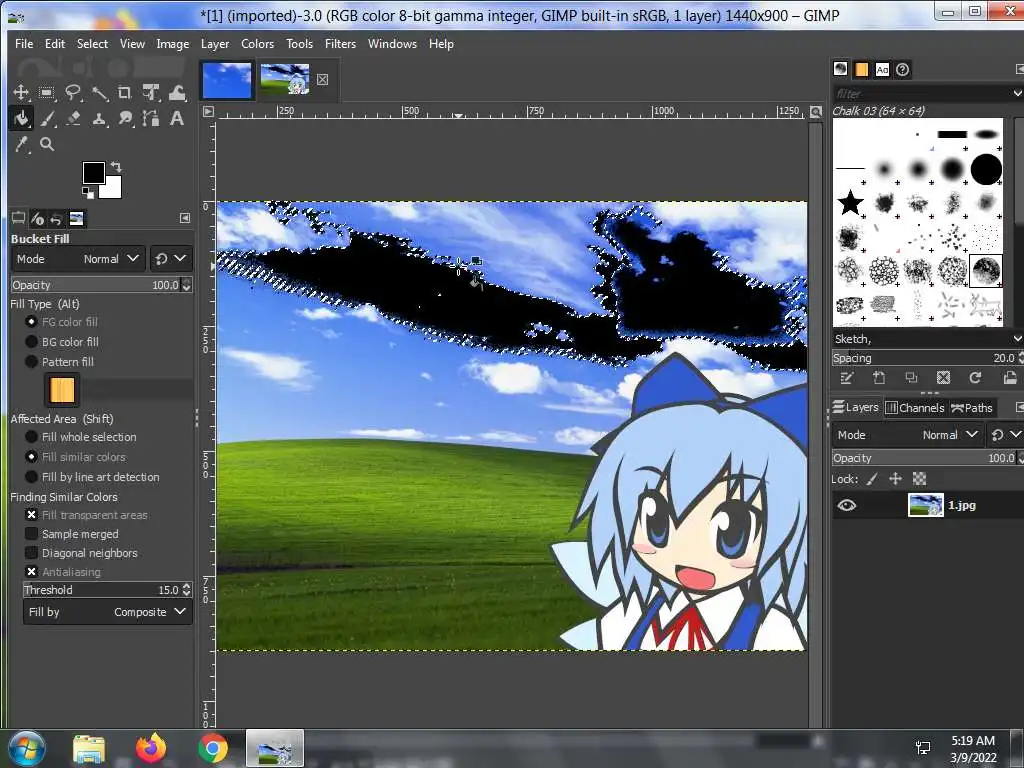Image resolution: width=1024 pixels, height=768 pixels.
Task: Toggle lock pixels on layer
Action: (872, 479)
